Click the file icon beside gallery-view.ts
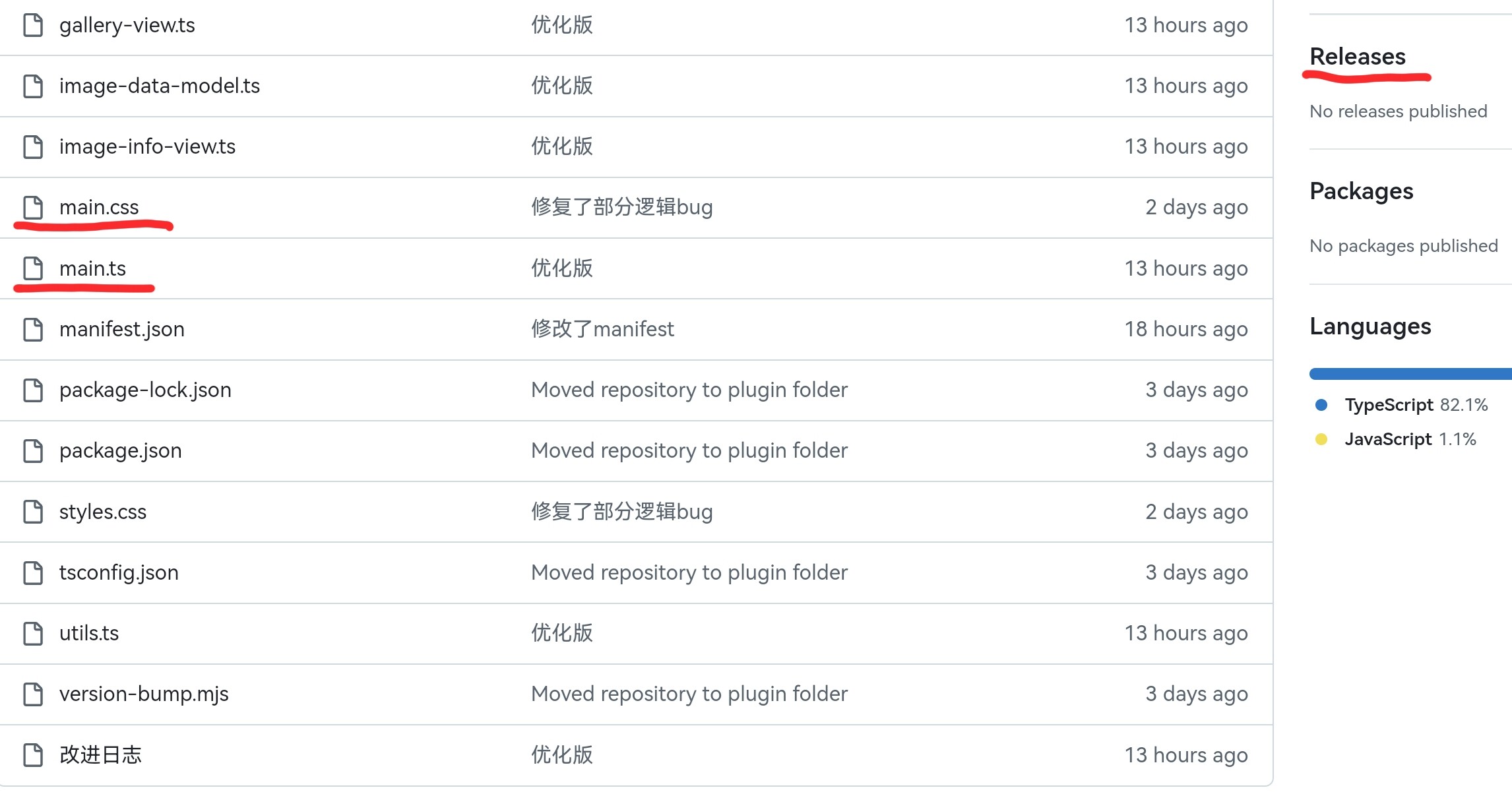This screenshot has width=1512, height=794. [33, 25]
